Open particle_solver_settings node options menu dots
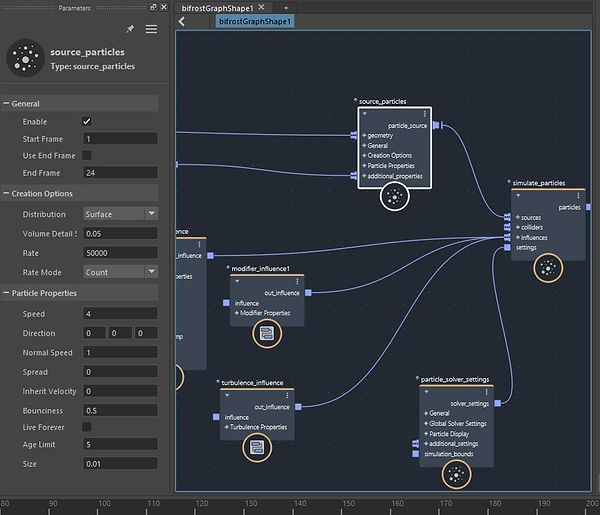Screen dimensions: 600x515 (486, 392)
